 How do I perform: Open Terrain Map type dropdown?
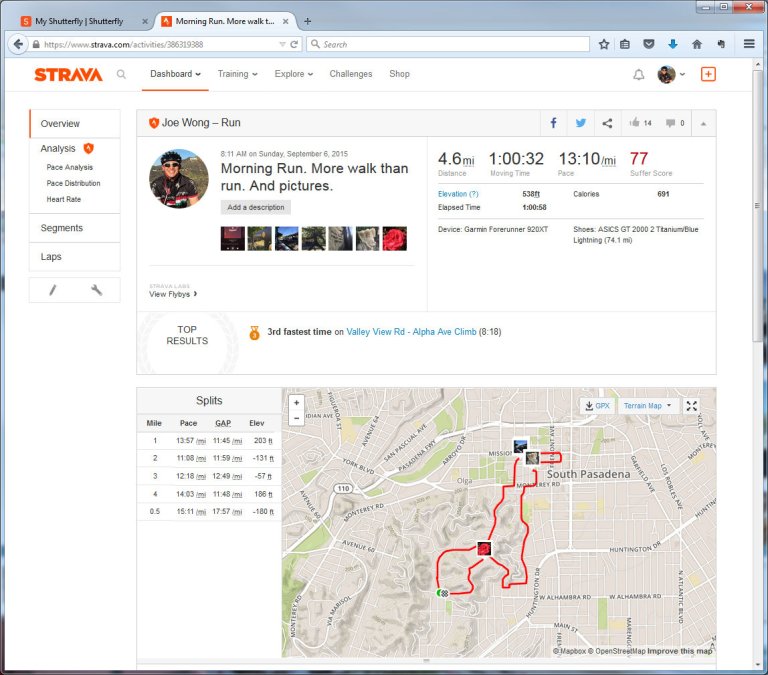click(x=647, y=406)
